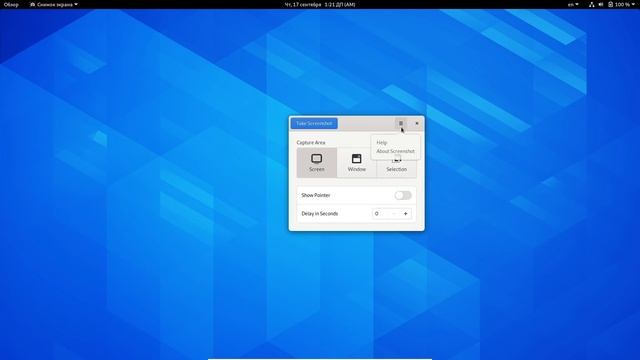Open the clock and calendar panel

click(320, 4)
